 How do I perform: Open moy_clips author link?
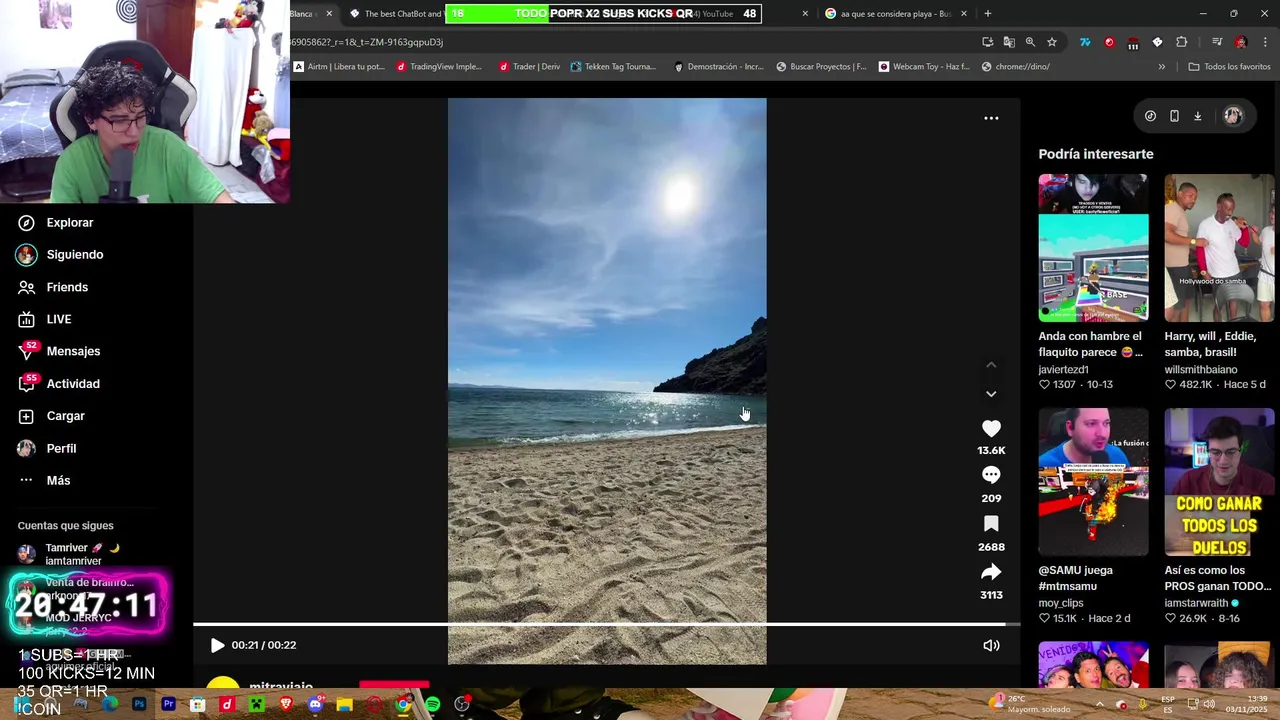point(1061,603)
